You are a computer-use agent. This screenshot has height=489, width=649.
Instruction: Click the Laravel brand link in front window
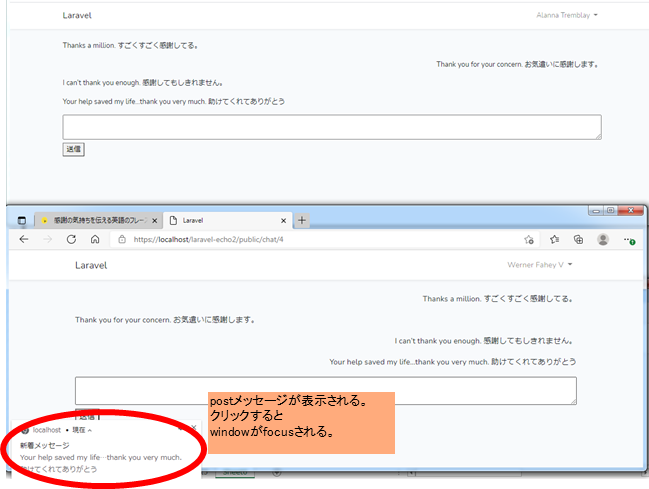[91, 265]
